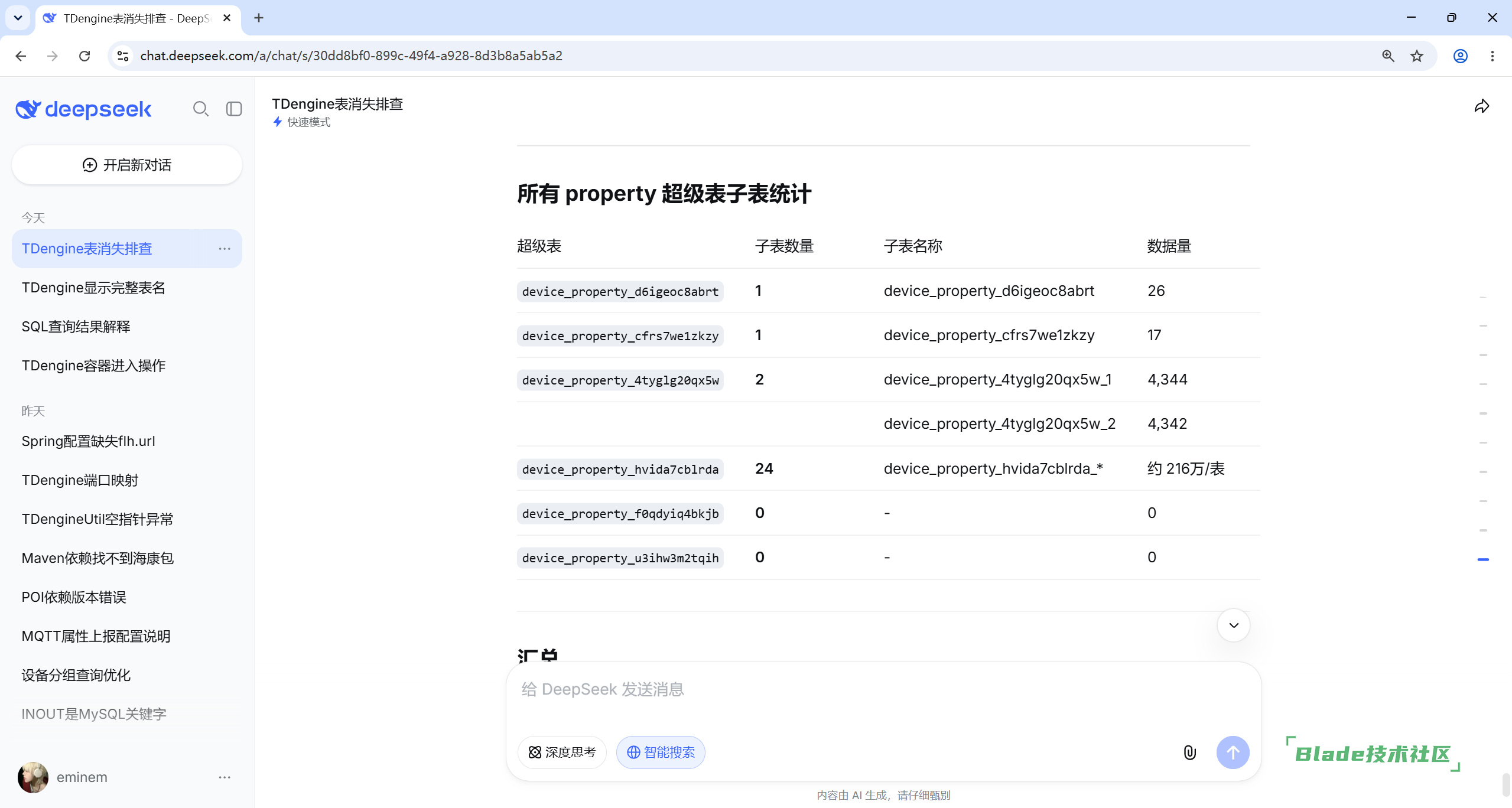Click the data value 约 216万/表

pos(1185,468)
